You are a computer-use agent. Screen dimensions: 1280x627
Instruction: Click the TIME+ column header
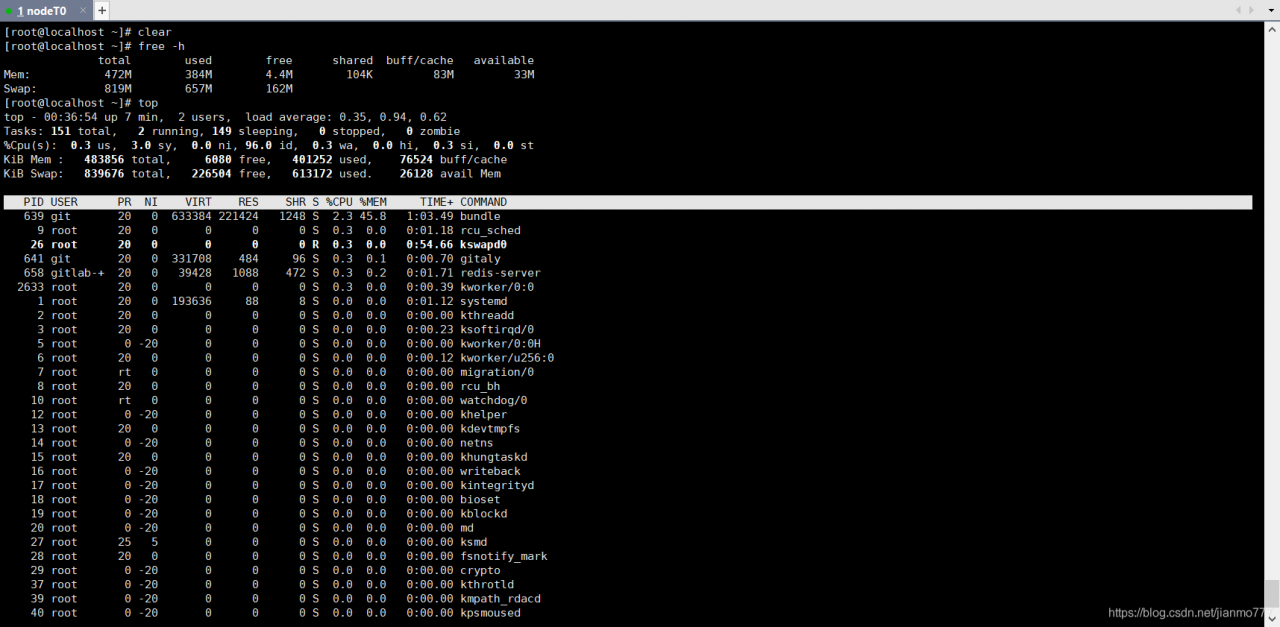(437, 202)
